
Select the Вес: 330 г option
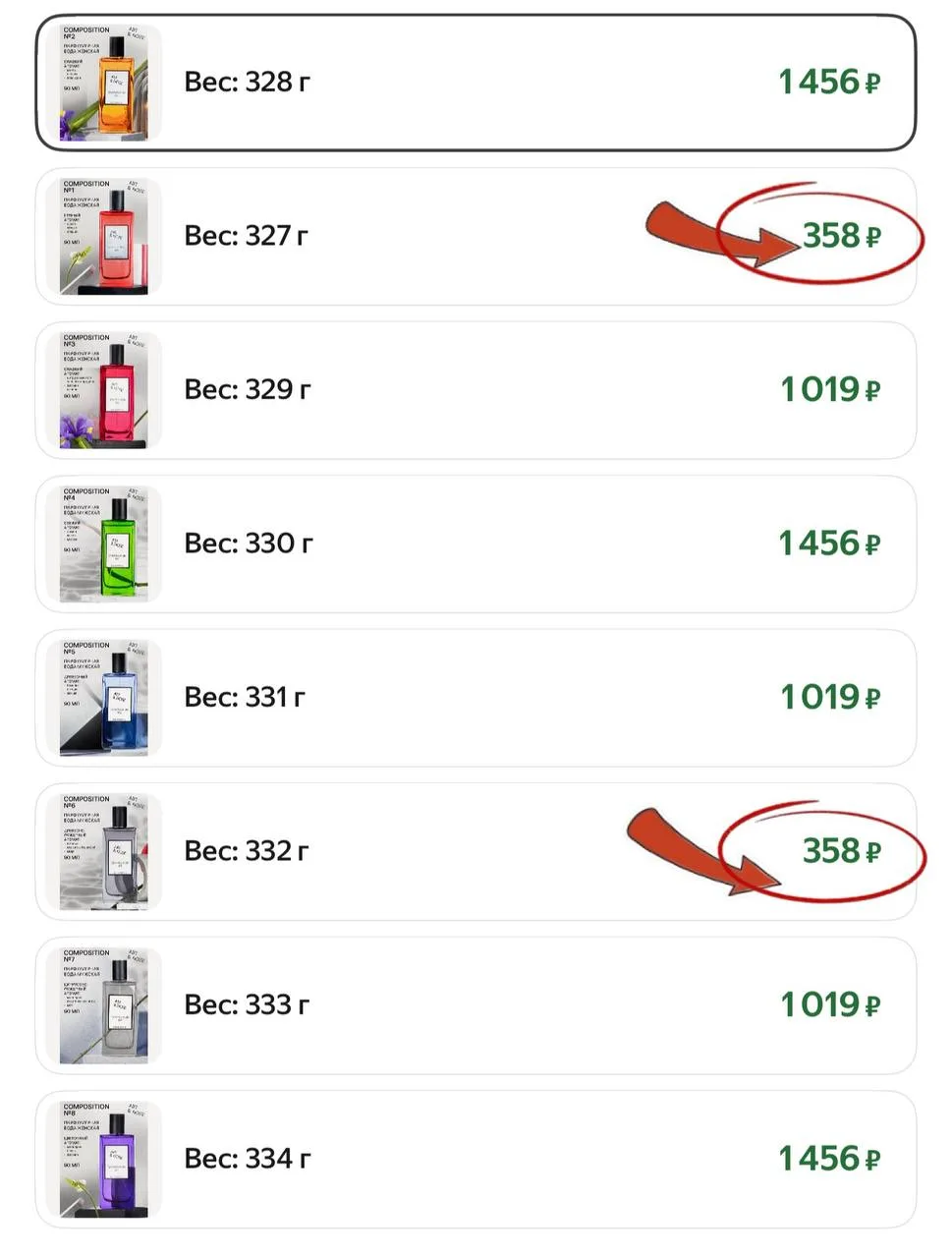(249, 543)
